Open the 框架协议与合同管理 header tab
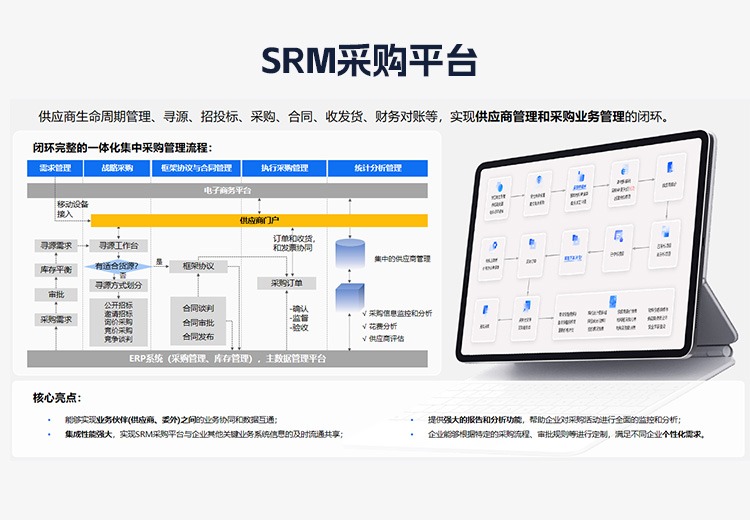 click(x=196, y=168)
